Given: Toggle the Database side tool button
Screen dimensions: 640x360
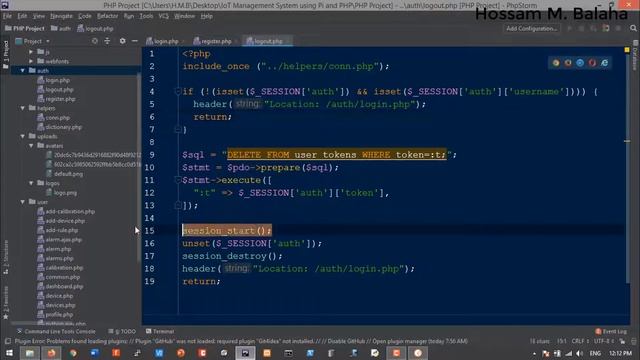Looking at the screenshot, I should (x=635, y=55).
